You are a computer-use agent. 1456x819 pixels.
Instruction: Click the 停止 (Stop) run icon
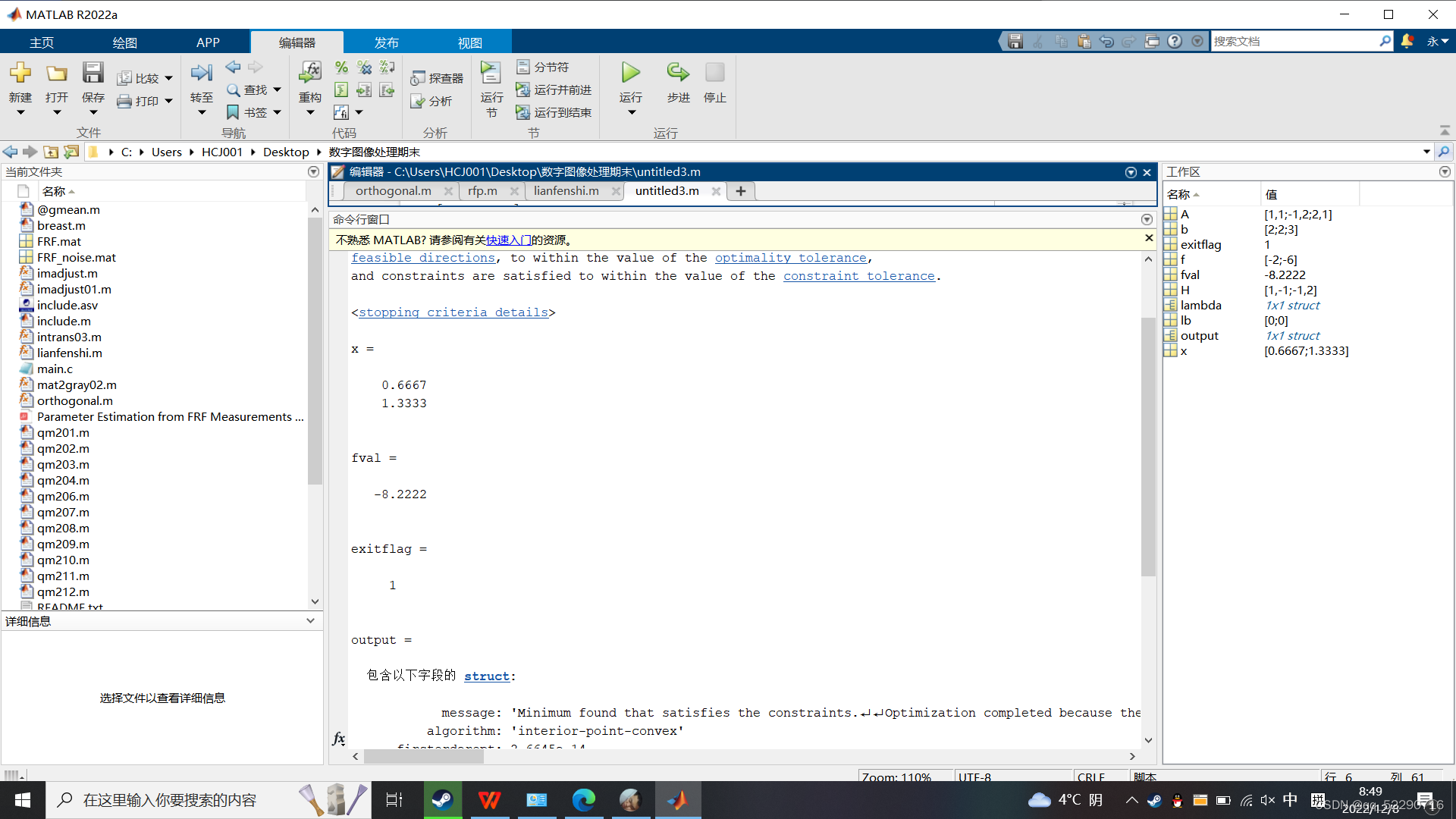[x=714, y=73]
